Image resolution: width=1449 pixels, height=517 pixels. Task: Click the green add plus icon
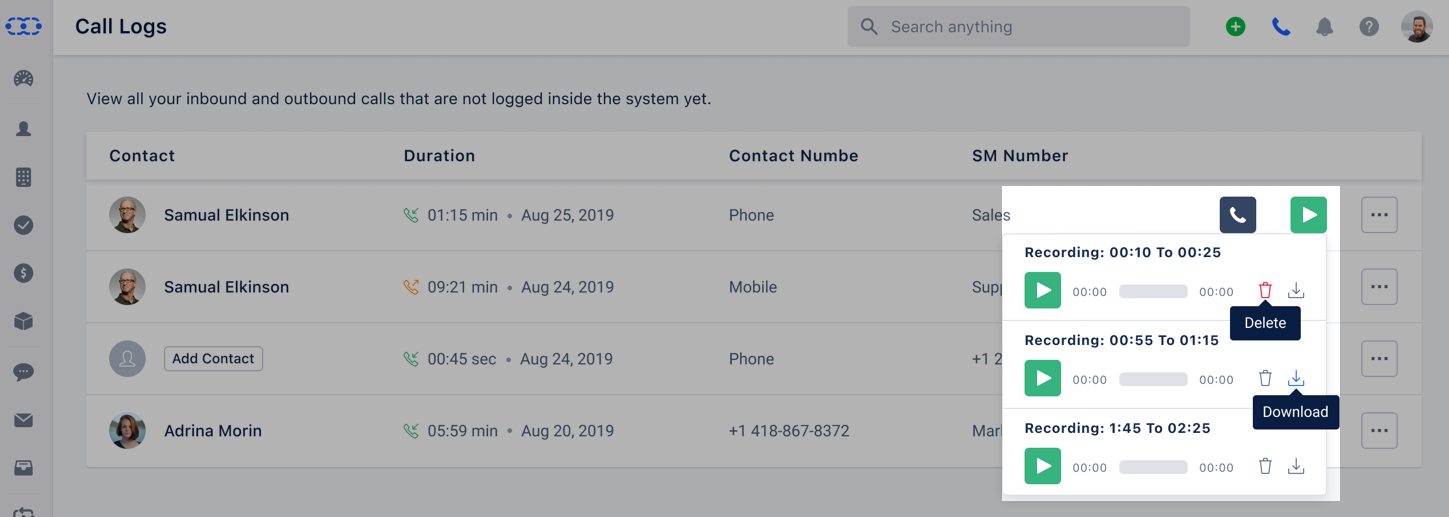click(1235, 27)
